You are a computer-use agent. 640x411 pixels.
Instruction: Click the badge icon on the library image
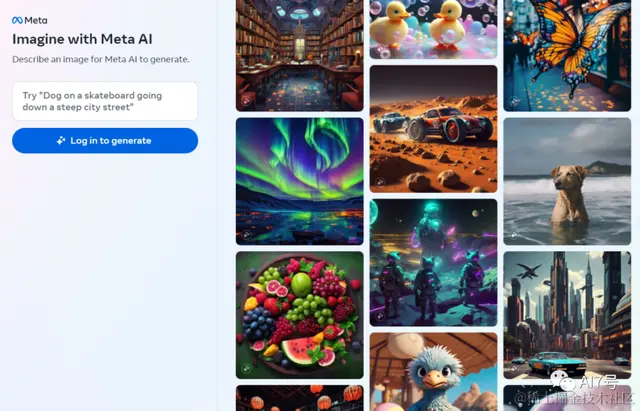(246, 101)
